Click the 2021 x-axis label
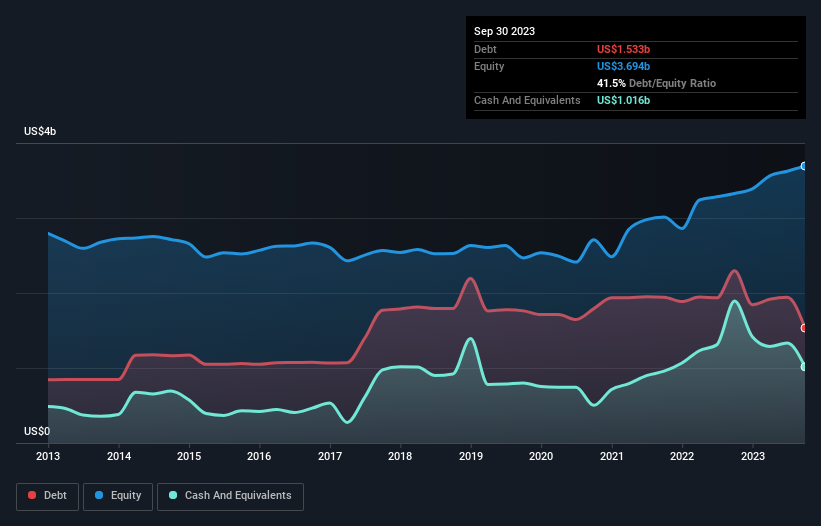 612,456
